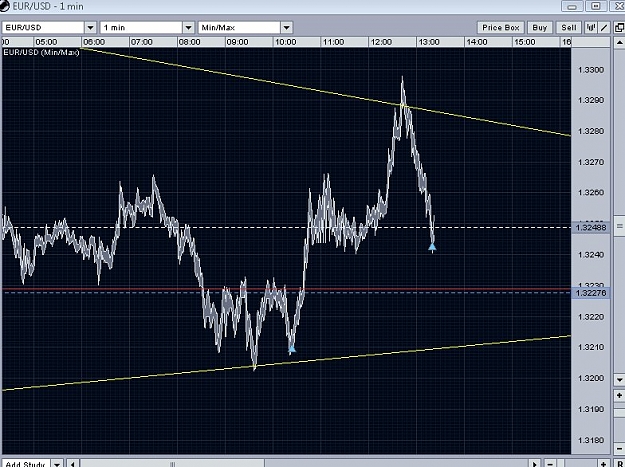Click the horizontal scrollbar thumb
Viewport: 625px width, 467px height.
tap(173, 464)
